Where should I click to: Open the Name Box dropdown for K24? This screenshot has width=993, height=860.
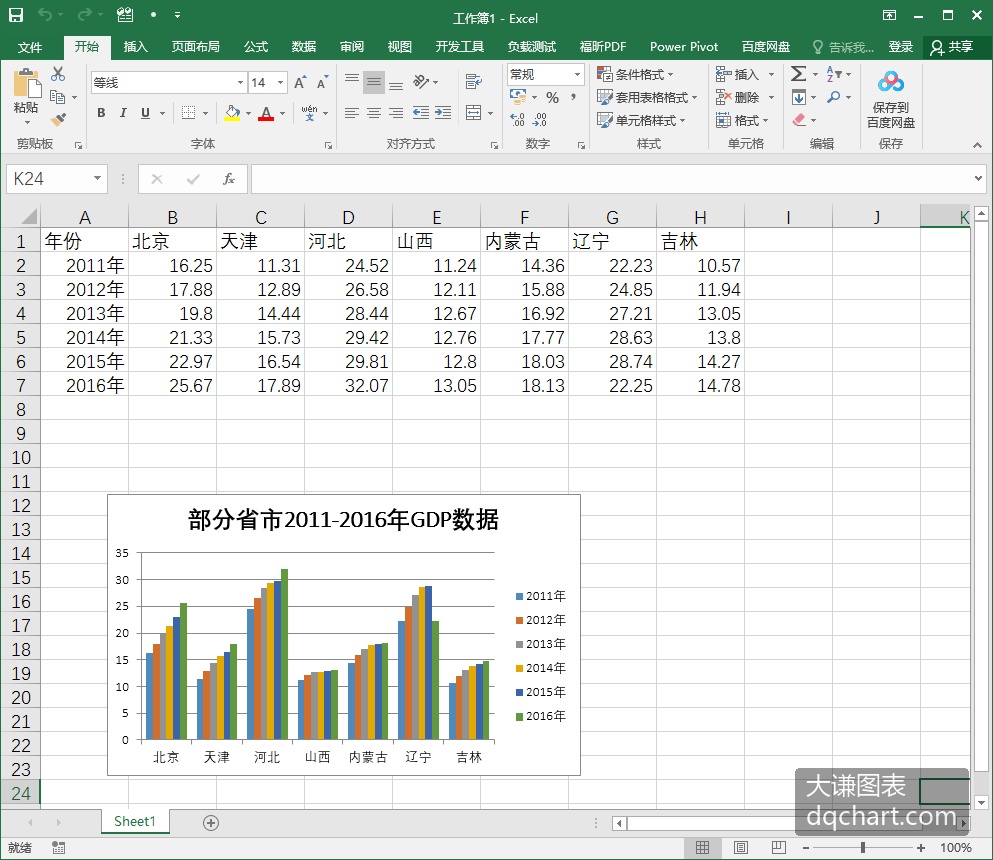pos(97,179)
